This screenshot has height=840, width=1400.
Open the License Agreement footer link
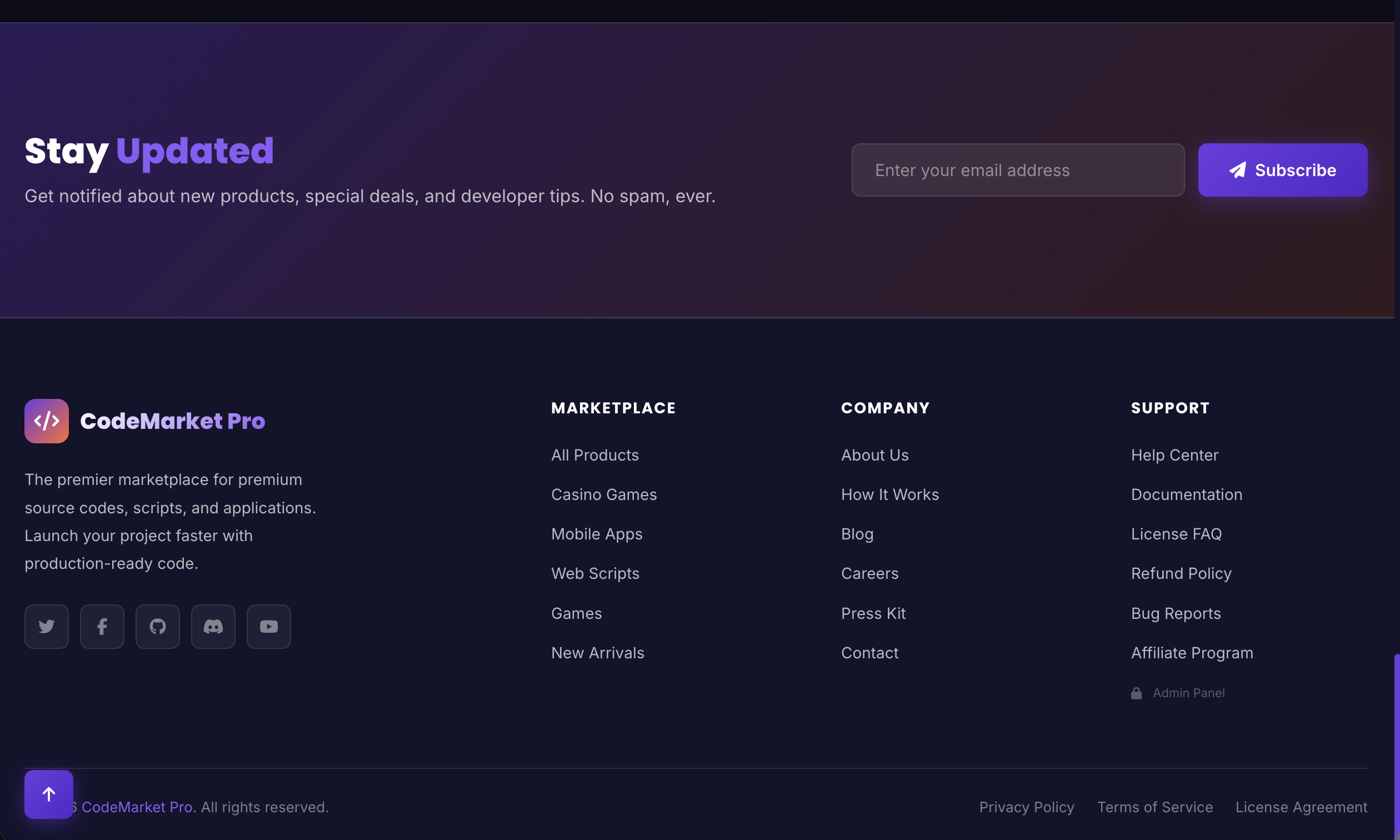click(1301, 807)
